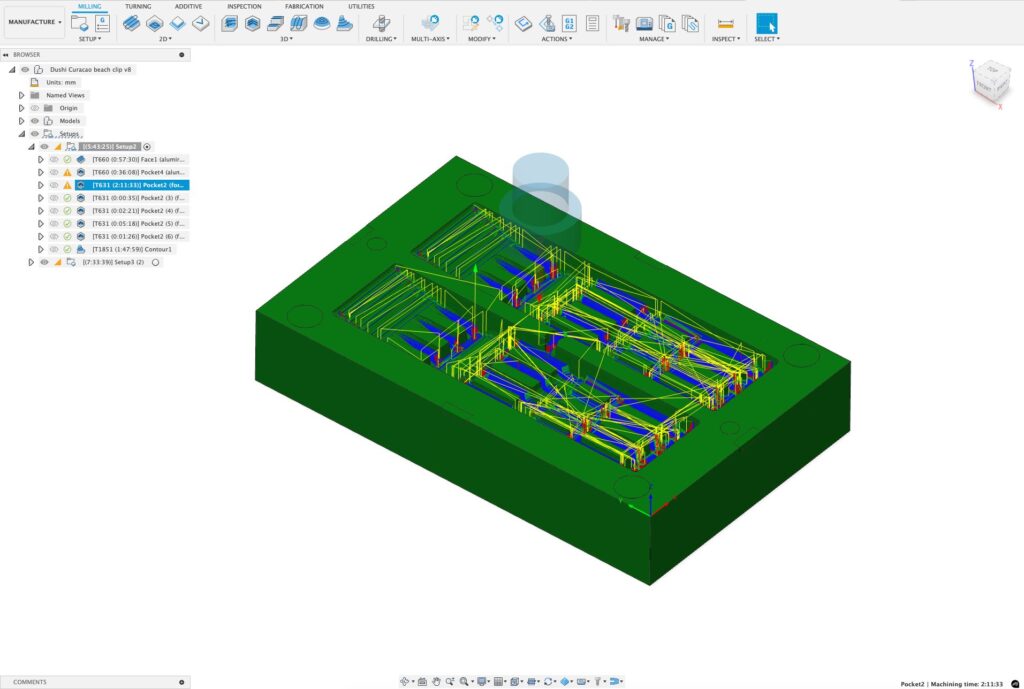Expand the Comments panel options
Viewport: 1024px width, 689px height.
(181, 682)
